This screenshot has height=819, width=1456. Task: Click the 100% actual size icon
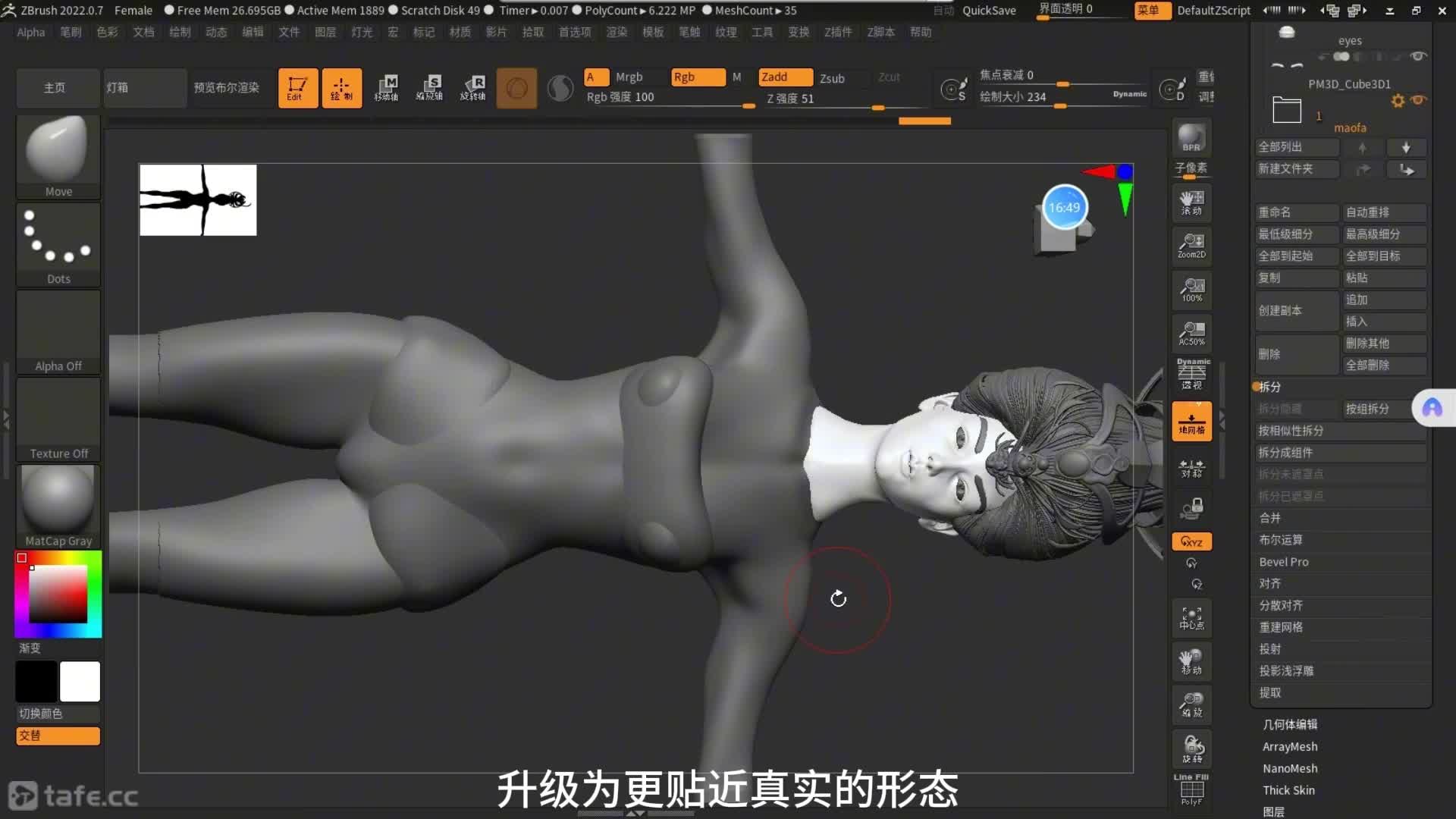(1191, 289)
